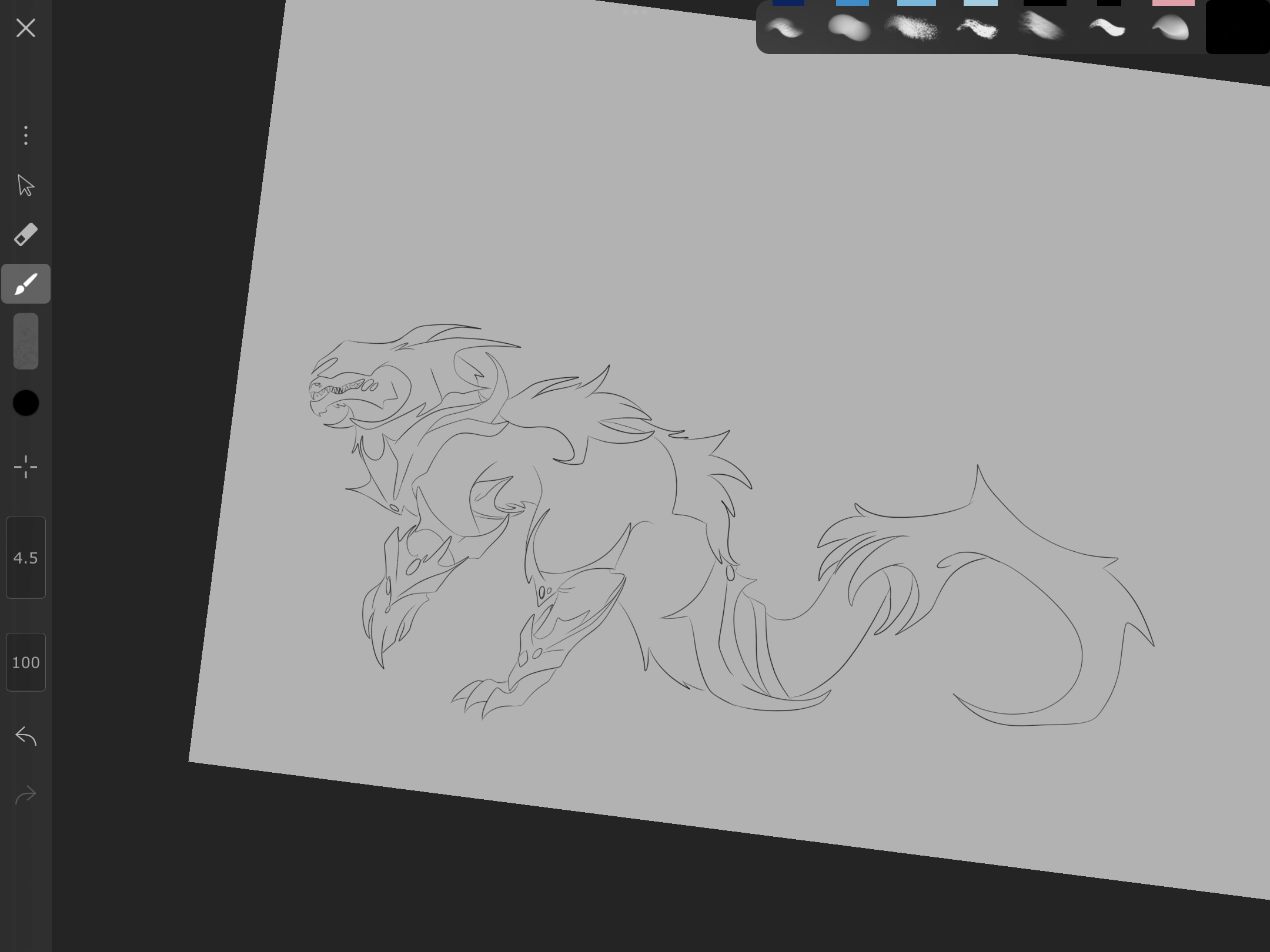Select the arrow selection tool
The width and height of the screenshot is (1270, 952).
pyautogui.click(x=26, y=185)
